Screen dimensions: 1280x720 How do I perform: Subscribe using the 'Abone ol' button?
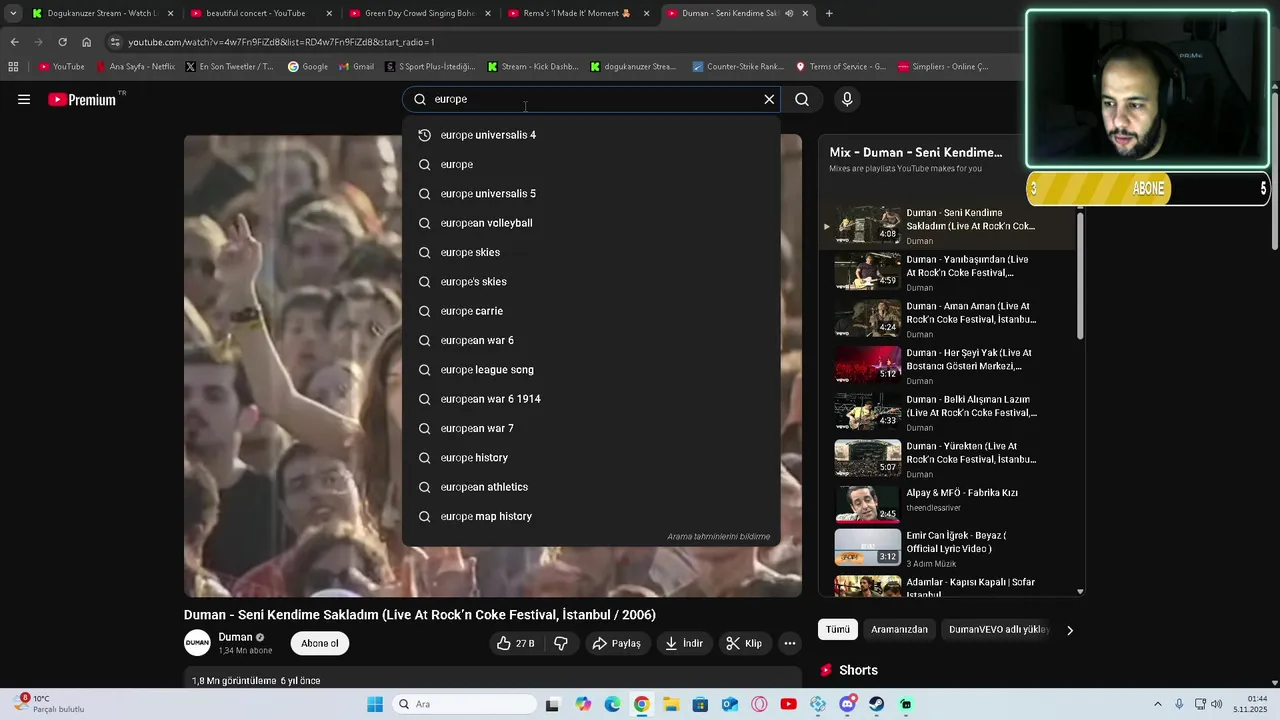[320, 643]
